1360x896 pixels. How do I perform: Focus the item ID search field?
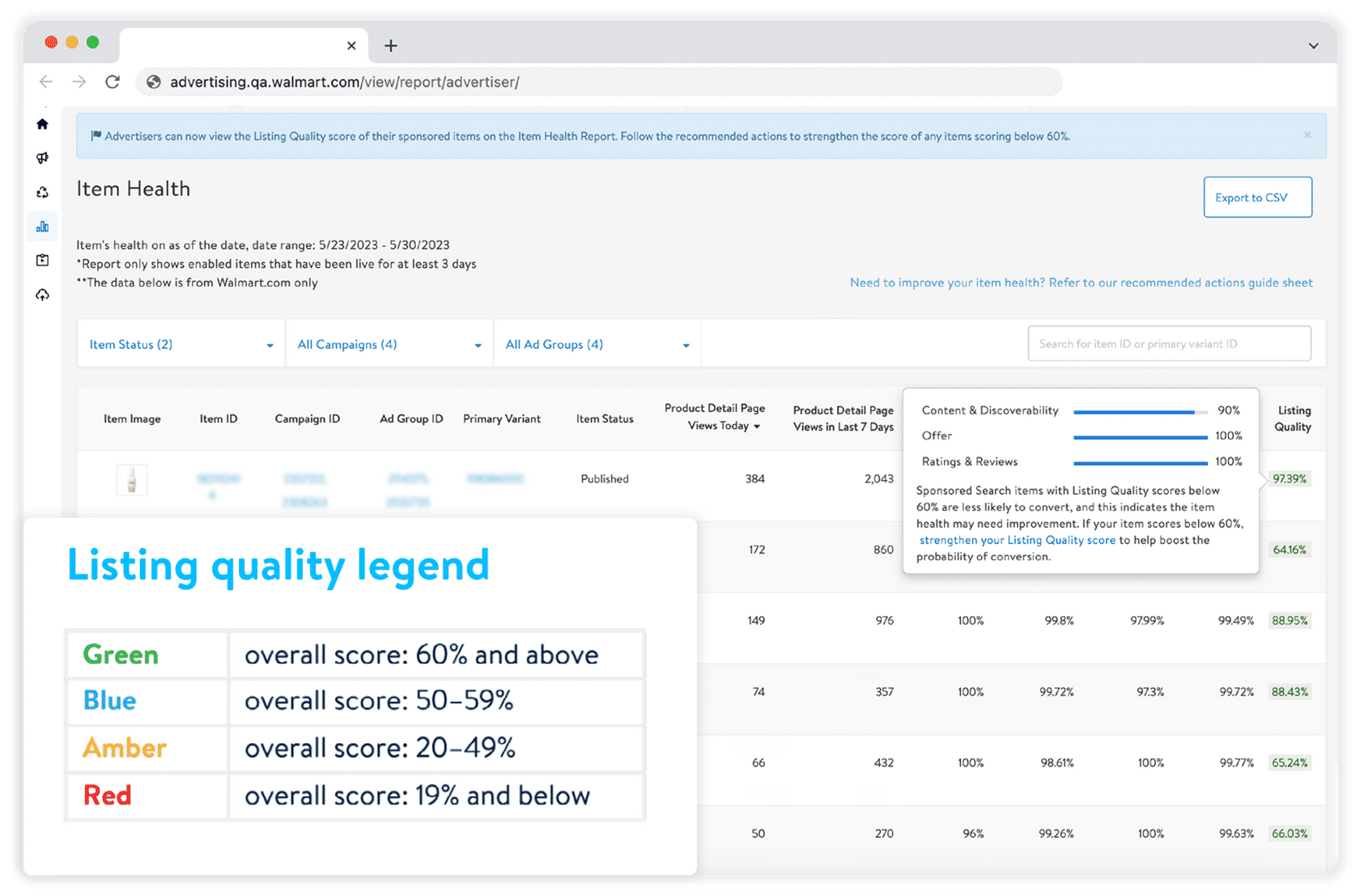[x=1169, y=344]
